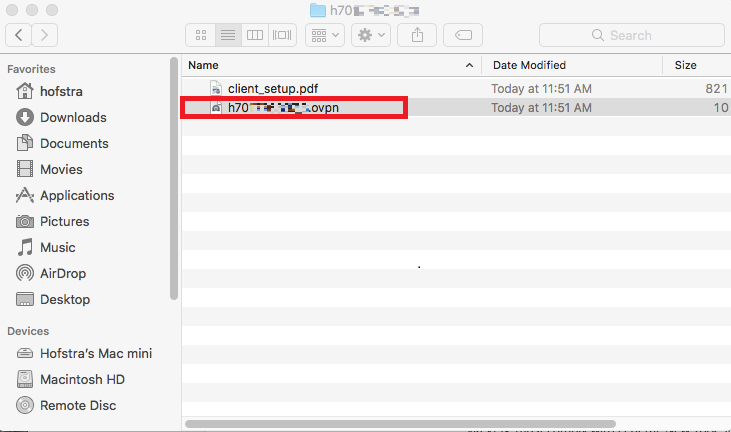
Task: Switch to Cover Flow view
Action: [x=282, y=35]
